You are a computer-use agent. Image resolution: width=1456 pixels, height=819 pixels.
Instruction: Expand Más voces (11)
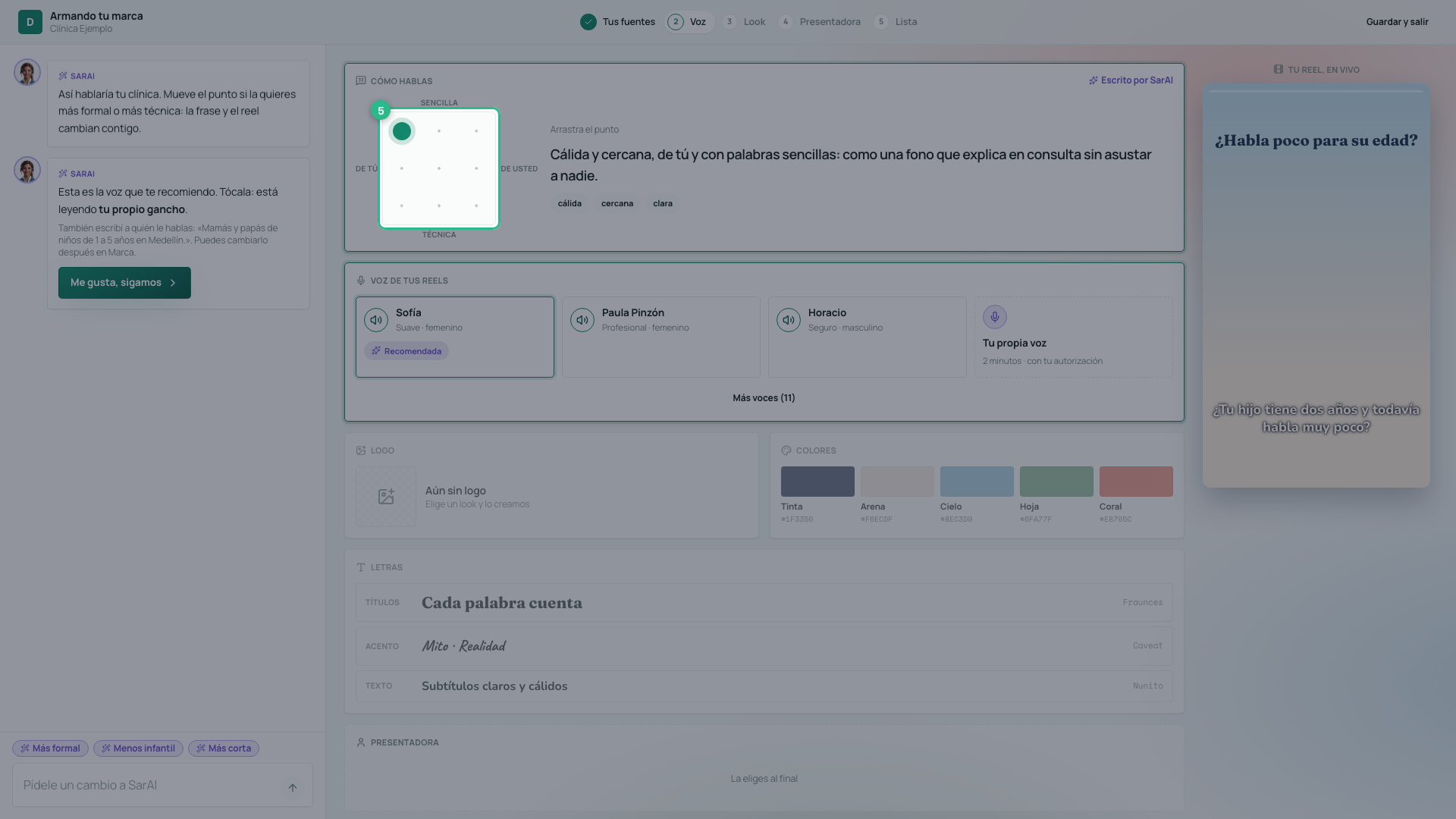764,398
